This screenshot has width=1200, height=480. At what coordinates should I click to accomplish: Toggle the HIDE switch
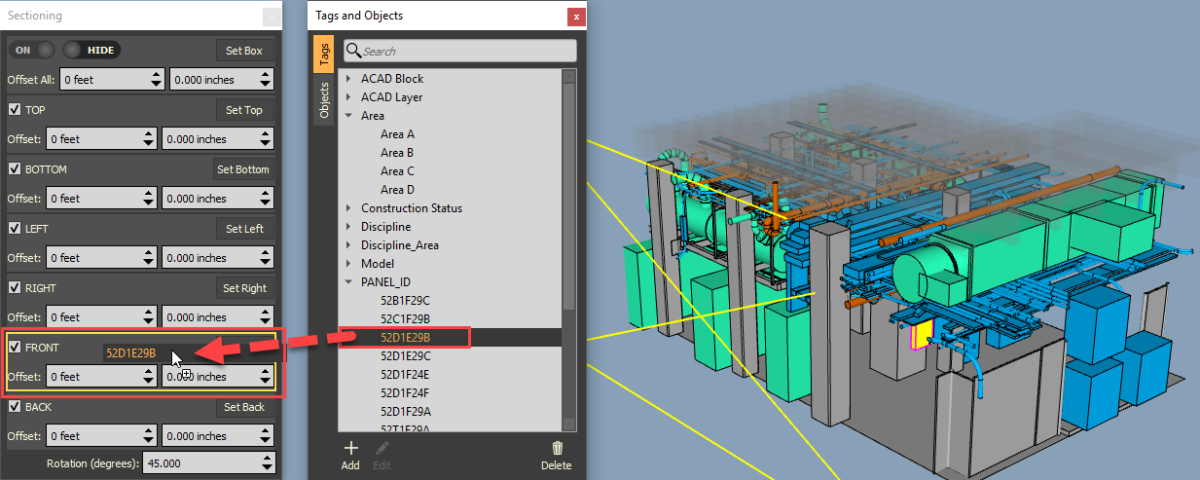click(90, 50)
